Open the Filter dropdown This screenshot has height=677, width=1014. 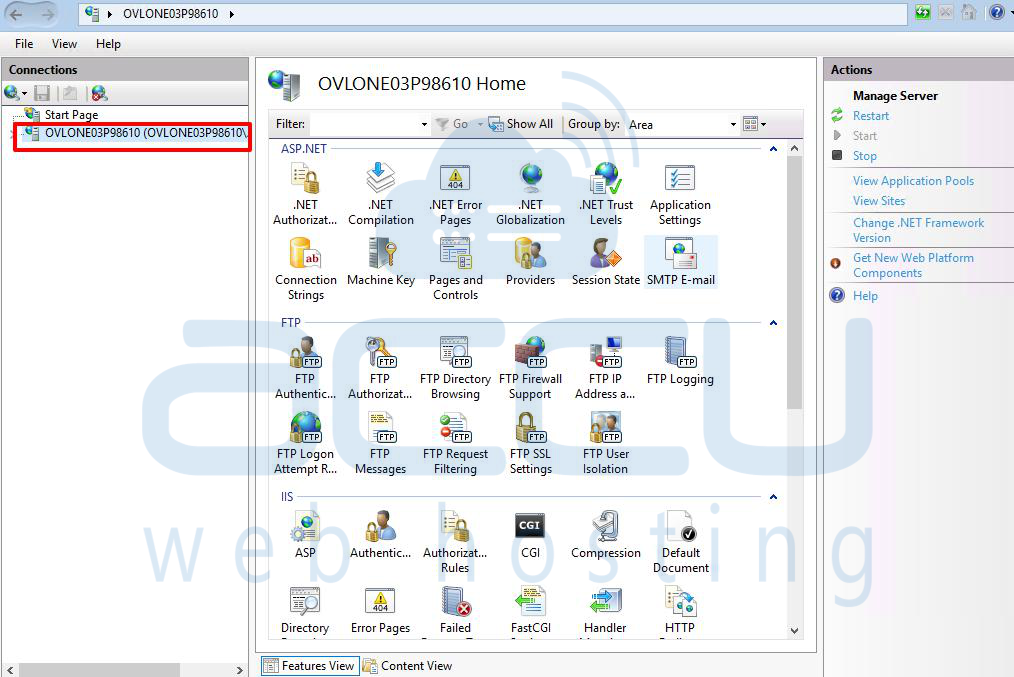tap(424, 123)
